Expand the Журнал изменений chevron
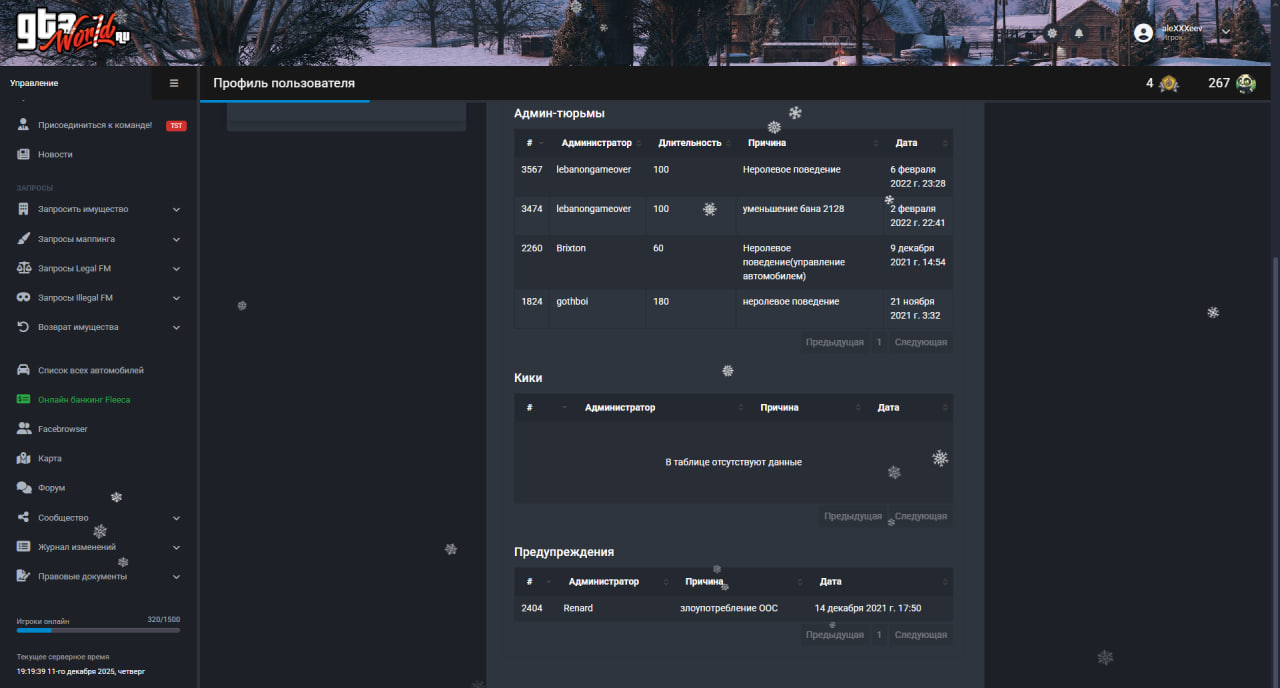The image size is (1280, 688). point(176,547)
